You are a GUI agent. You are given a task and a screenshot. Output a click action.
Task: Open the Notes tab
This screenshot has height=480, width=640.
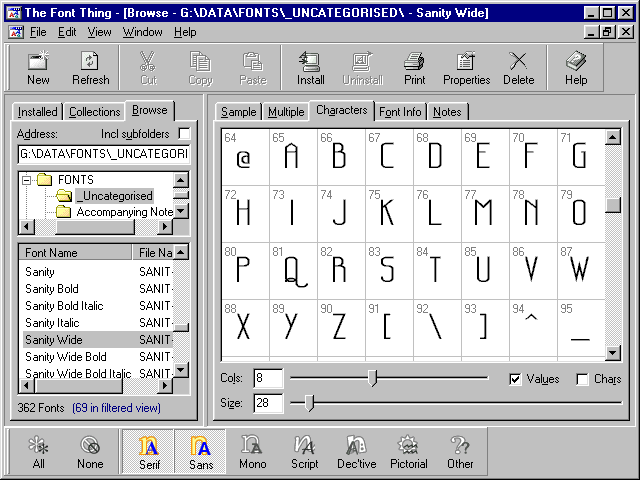tap(447, 112)
